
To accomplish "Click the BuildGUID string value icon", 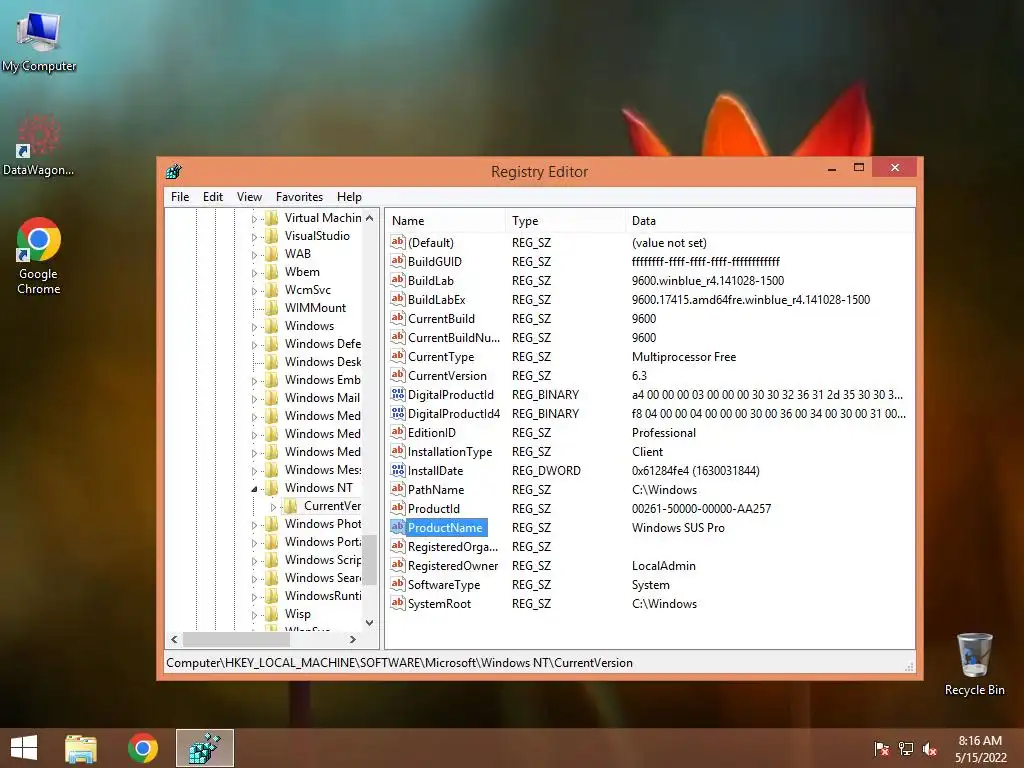I will [x=398, y=261].
